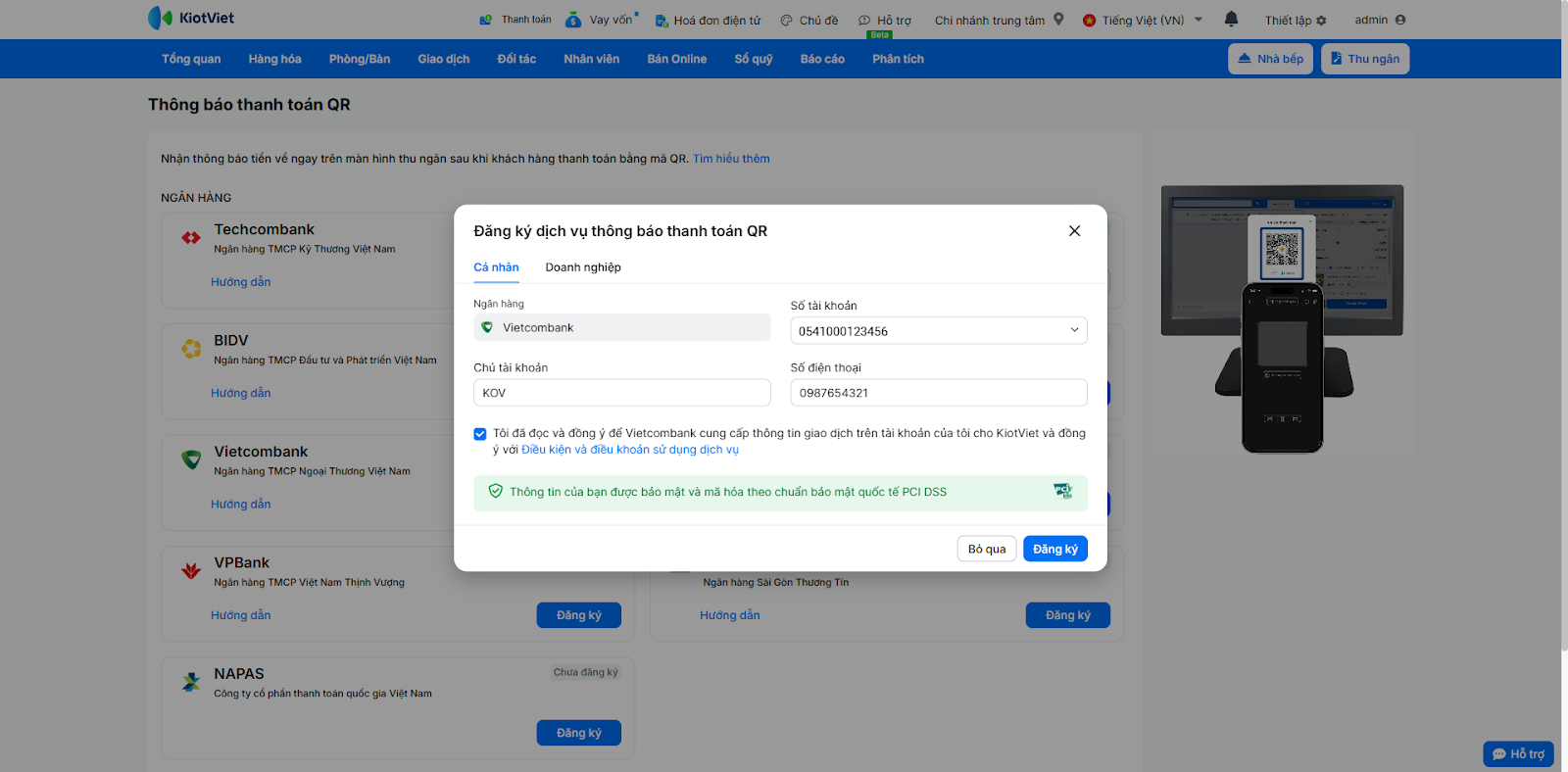Open the Thiết lập settings gear
Image resolution: width=1568 pixels, height=772 pixels.
tap(1321, 21)
